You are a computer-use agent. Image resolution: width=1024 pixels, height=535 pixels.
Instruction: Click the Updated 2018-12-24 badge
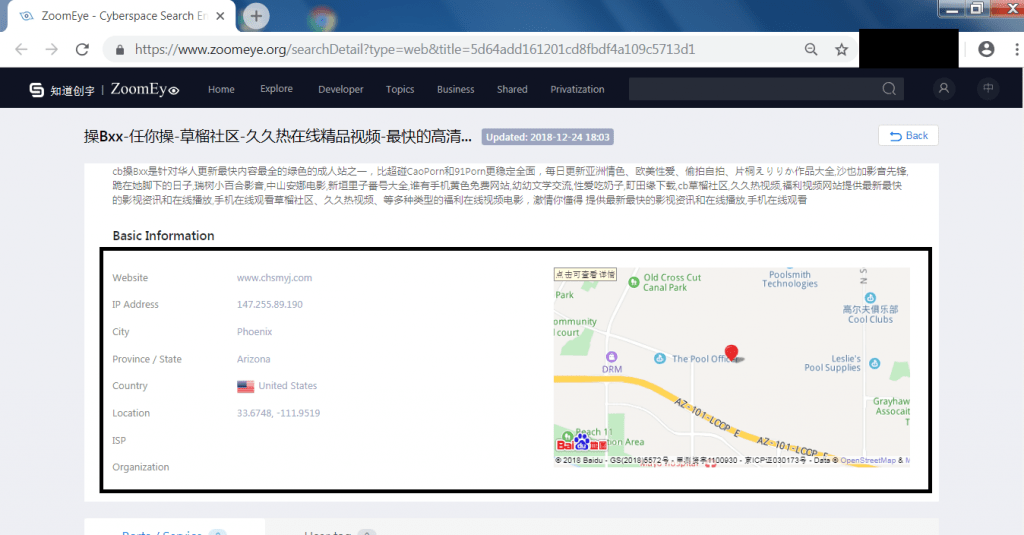coord(548,137)
